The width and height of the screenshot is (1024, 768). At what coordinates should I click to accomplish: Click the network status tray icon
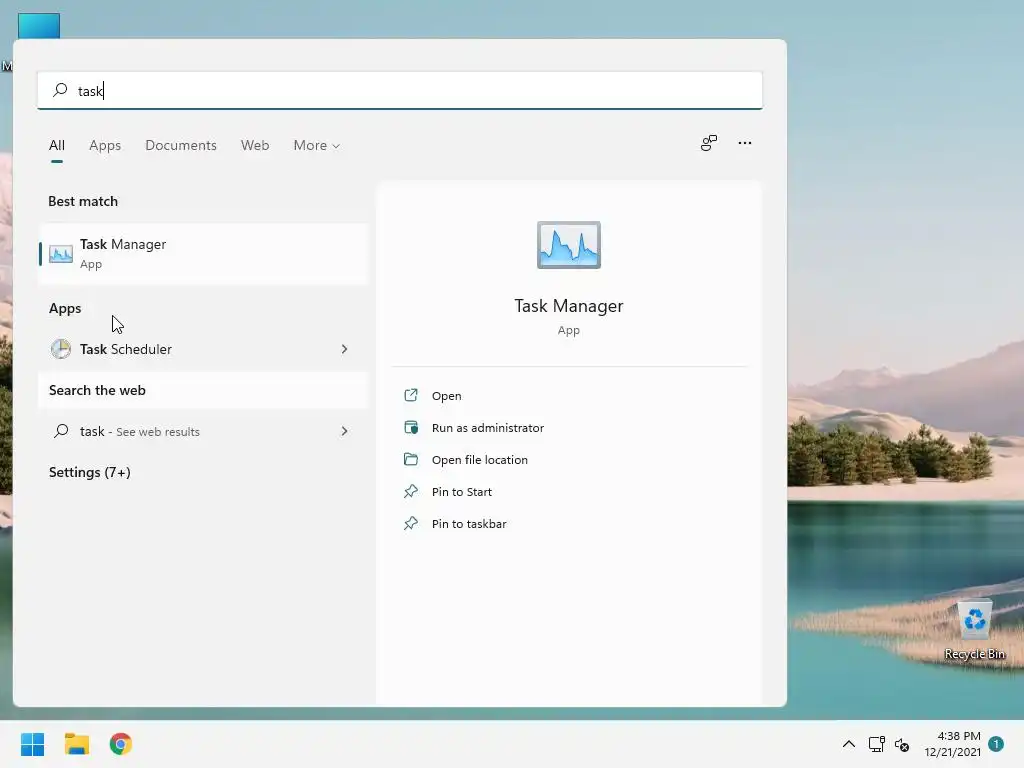tap(876, 744)
